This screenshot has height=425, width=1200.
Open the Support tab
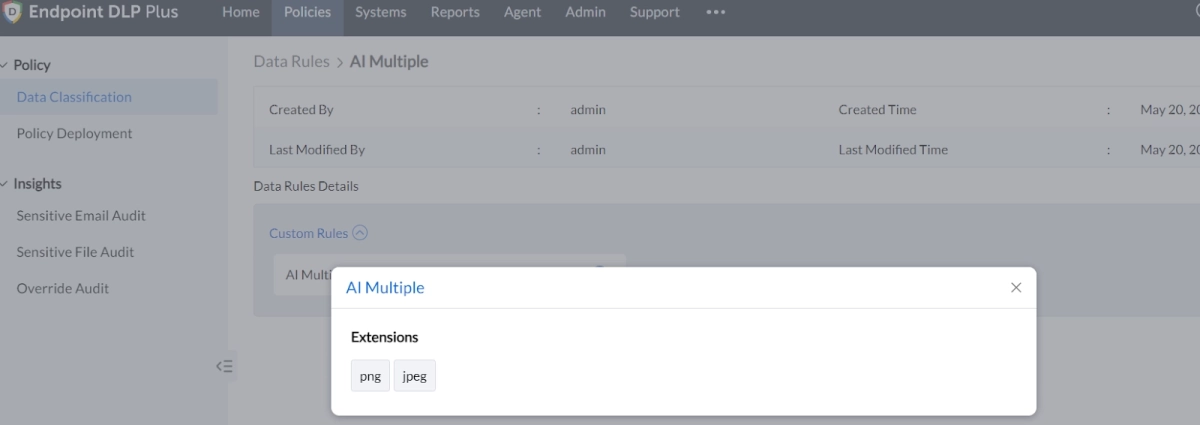tap(654, 13)
